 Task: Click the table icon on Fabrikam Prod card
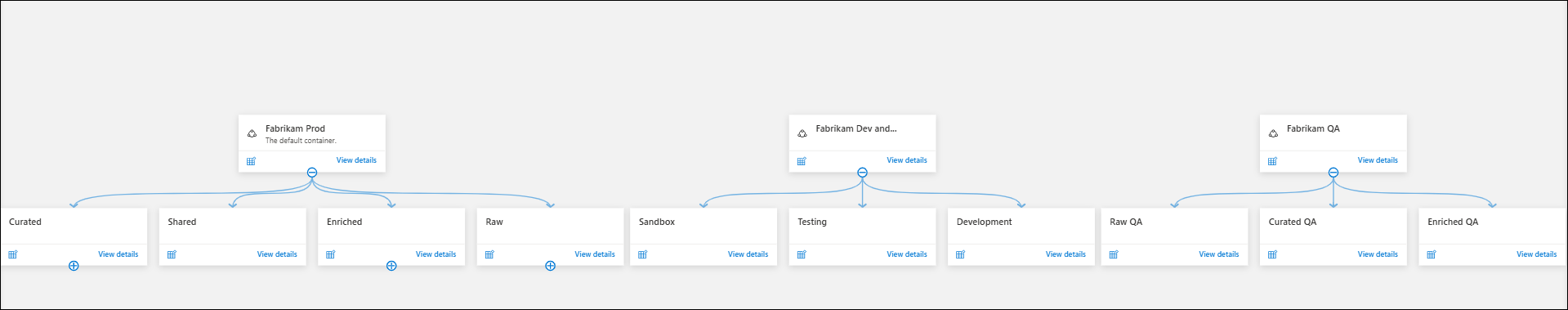pyautogui.click(x=252, y=161)
